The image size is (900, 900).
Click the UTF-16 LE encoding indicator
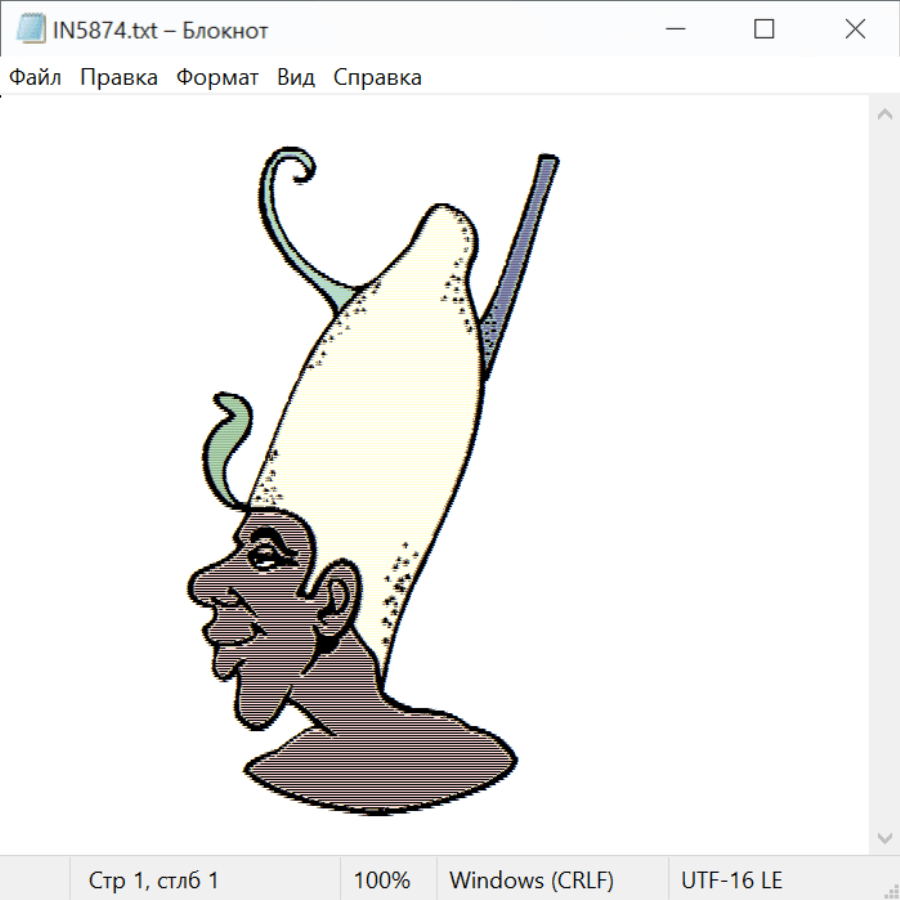[731, 881]
